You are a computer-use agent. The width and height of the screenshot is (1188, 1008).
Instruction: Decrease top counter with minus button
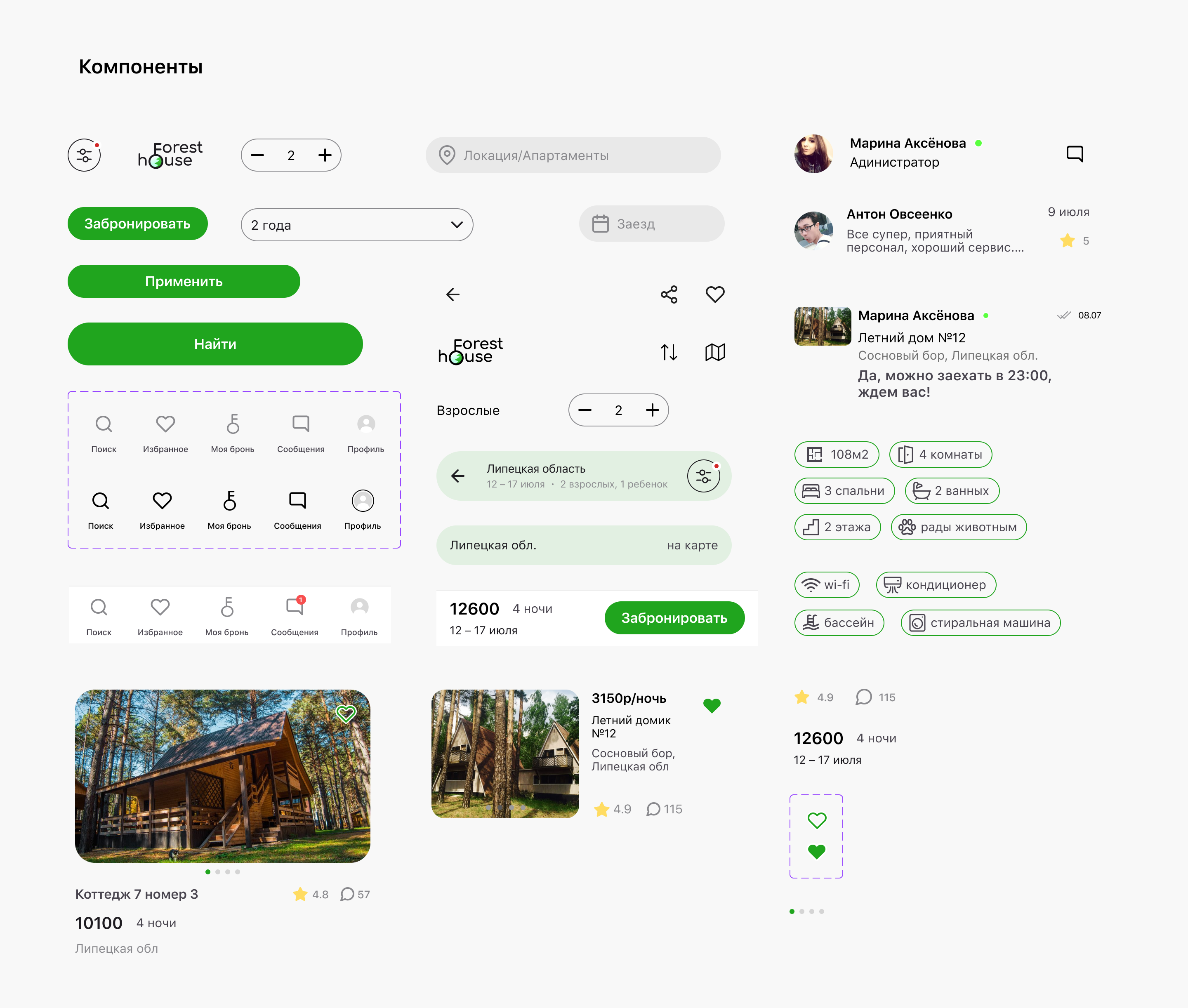point(258,155)
